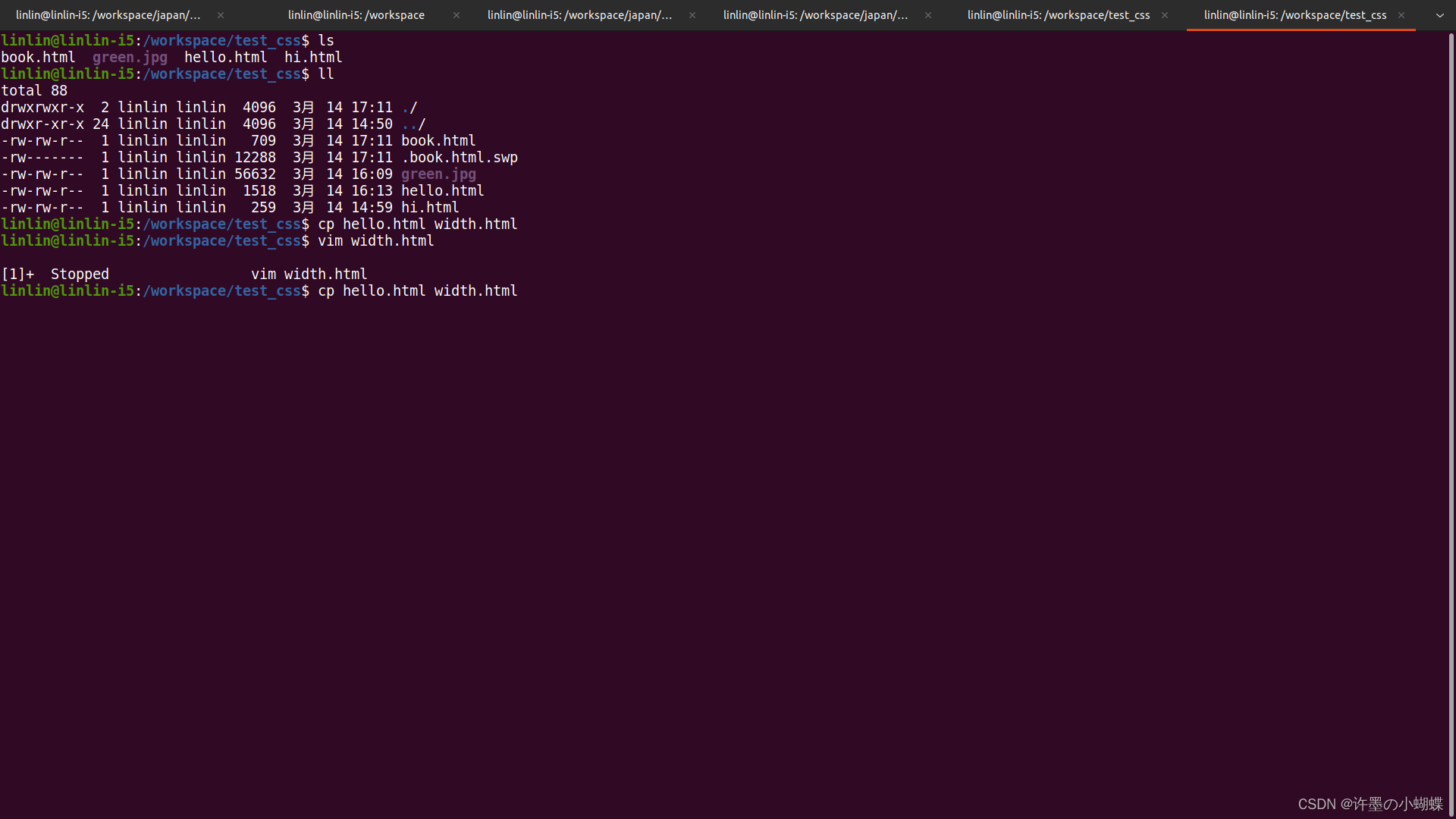Close the inactive /workspace/test_css tab
This screenshot has height=819, width=1456.
[1165, 15]
